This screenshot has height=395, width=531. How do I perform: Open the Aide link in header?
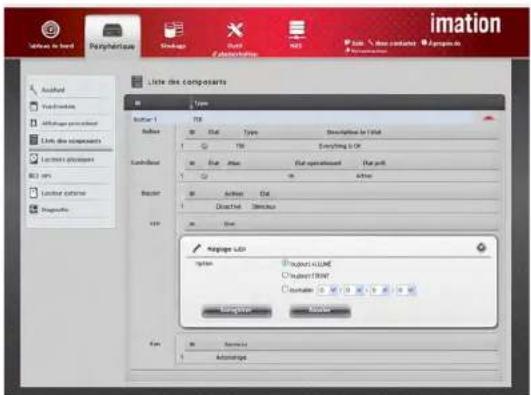point(354,43)
